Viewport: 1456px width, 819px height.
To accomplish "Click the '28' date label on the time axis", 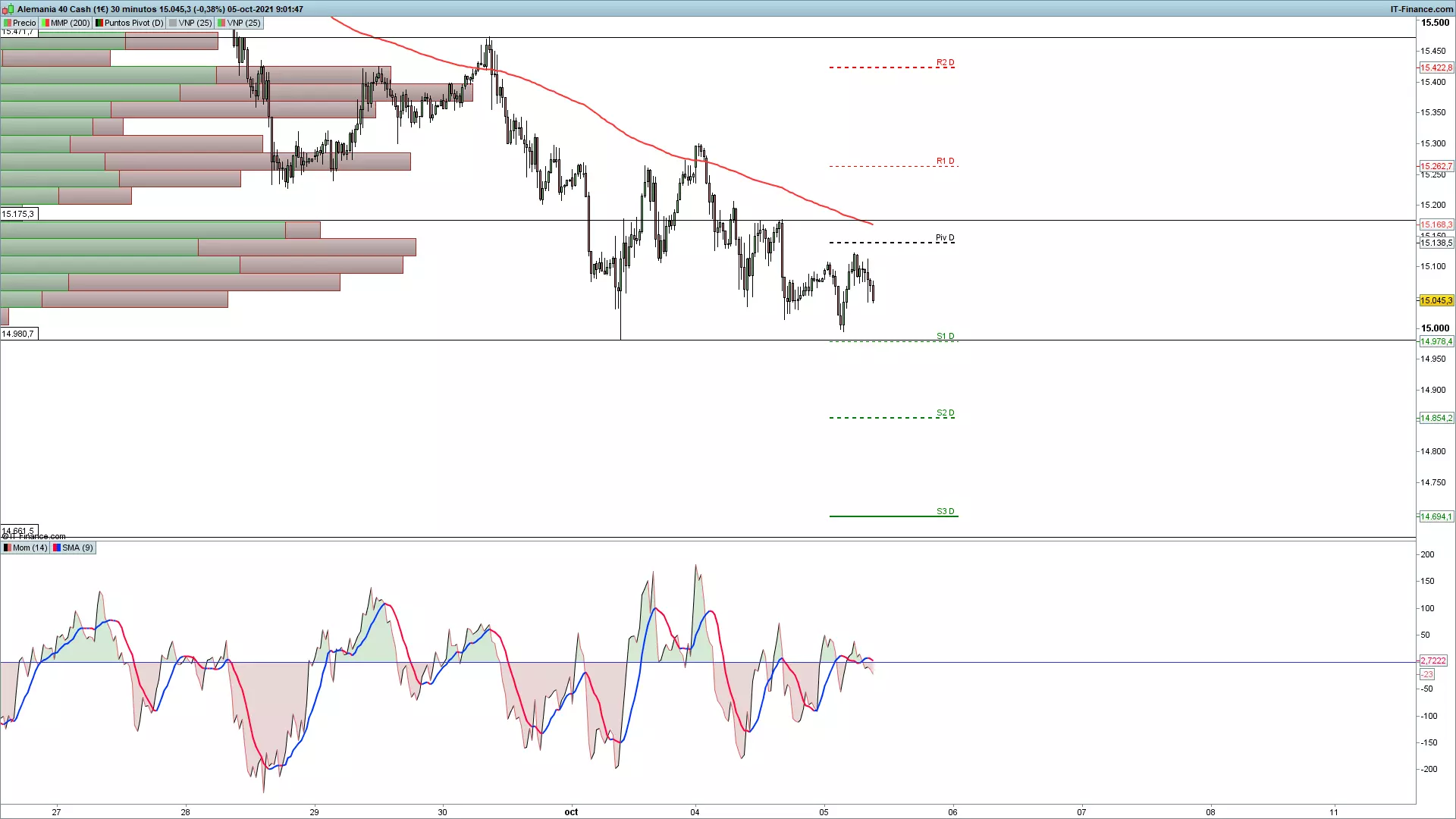I will [185, 811].
